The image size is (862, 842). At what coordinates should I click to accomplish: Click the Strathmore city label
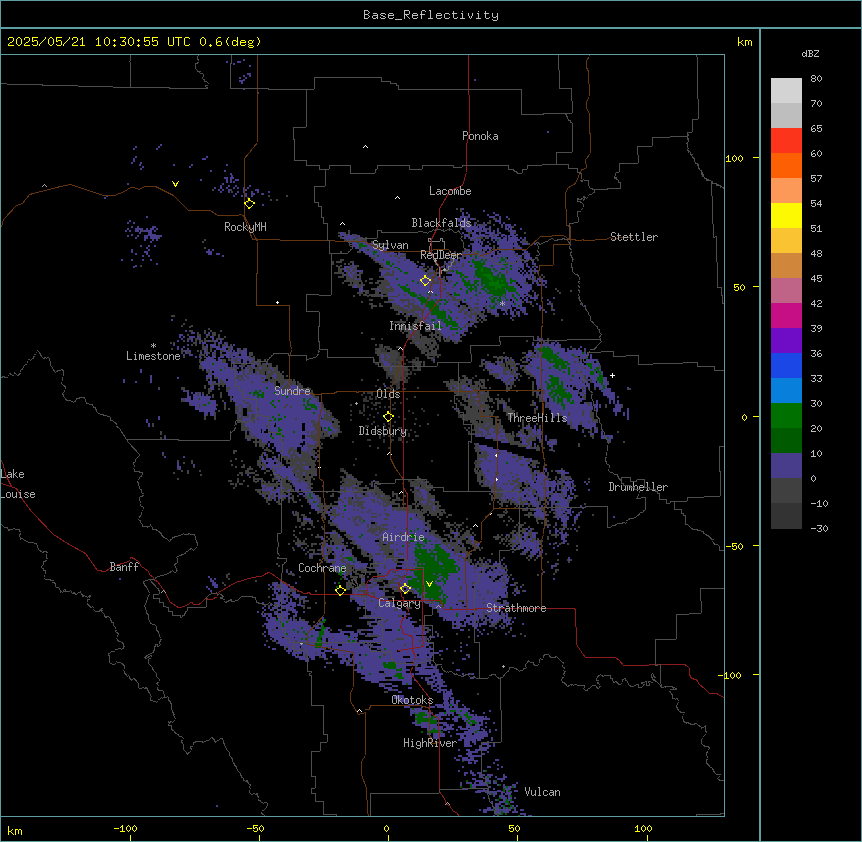tap(516, 608)
